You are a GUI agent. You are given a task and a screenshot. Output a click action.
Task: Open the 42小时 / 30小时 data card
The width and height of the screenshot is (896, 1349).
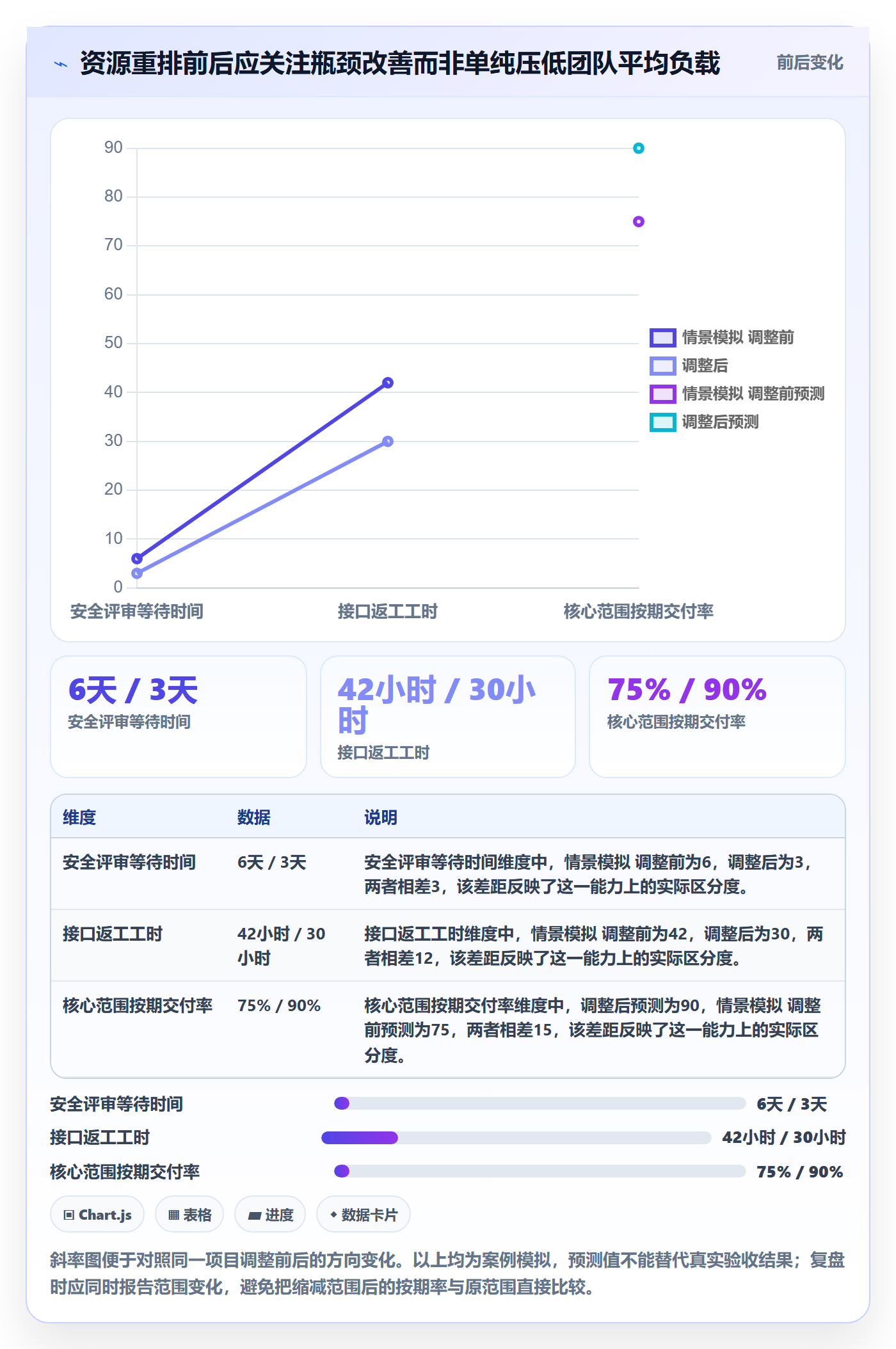tap(448, 717)
